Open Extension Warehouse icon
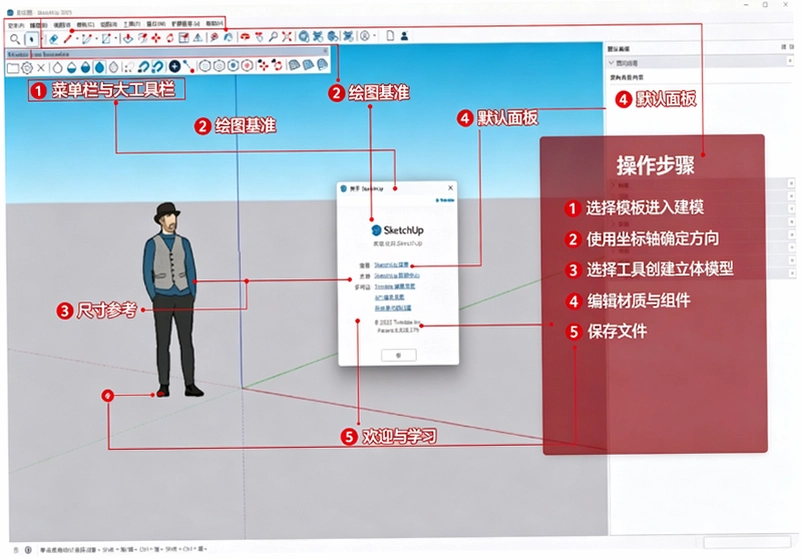 318,36
